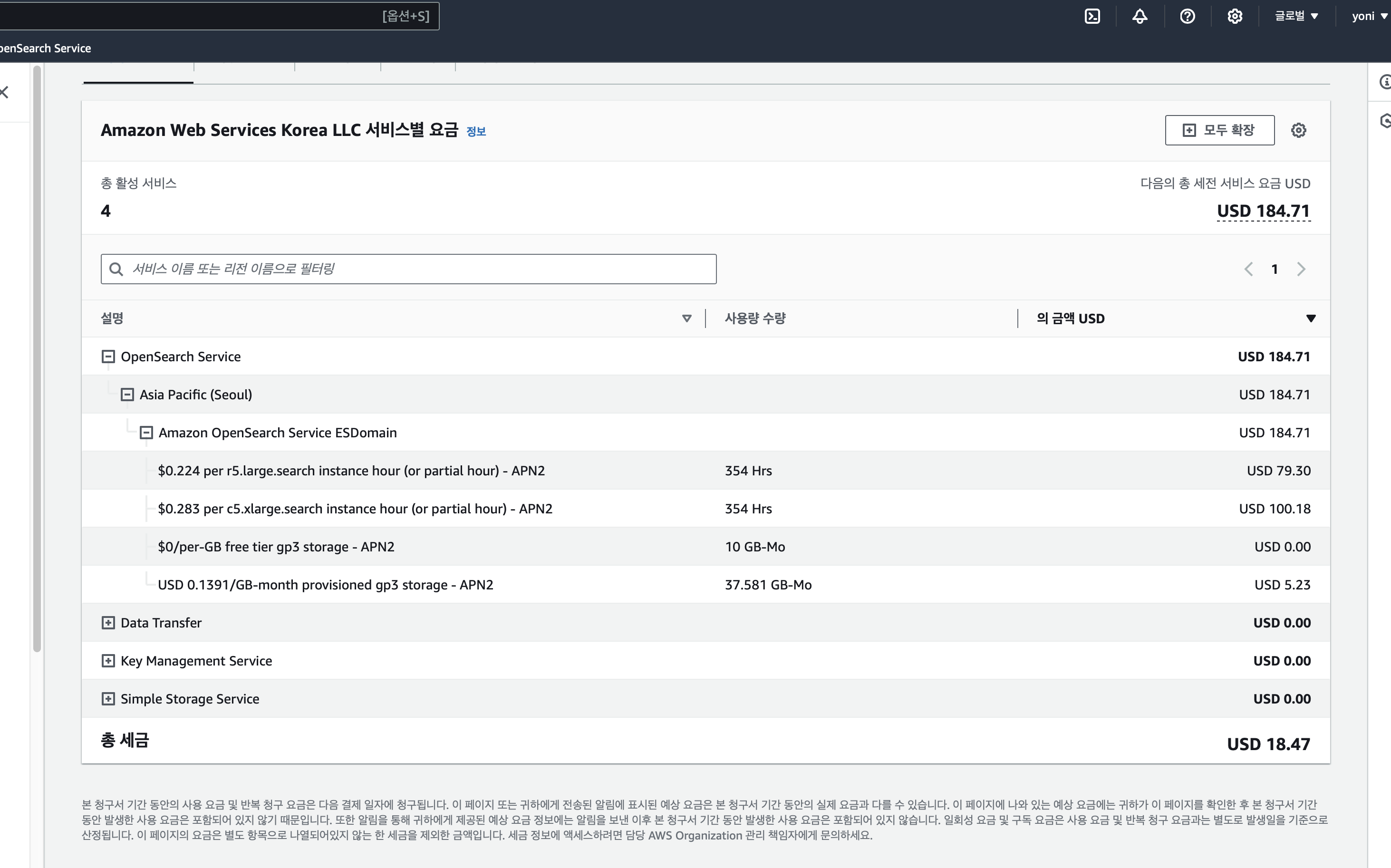Click total USD 184.71 dotted amount
This screenshot has height=868, width=1391.
point(1264,211)
